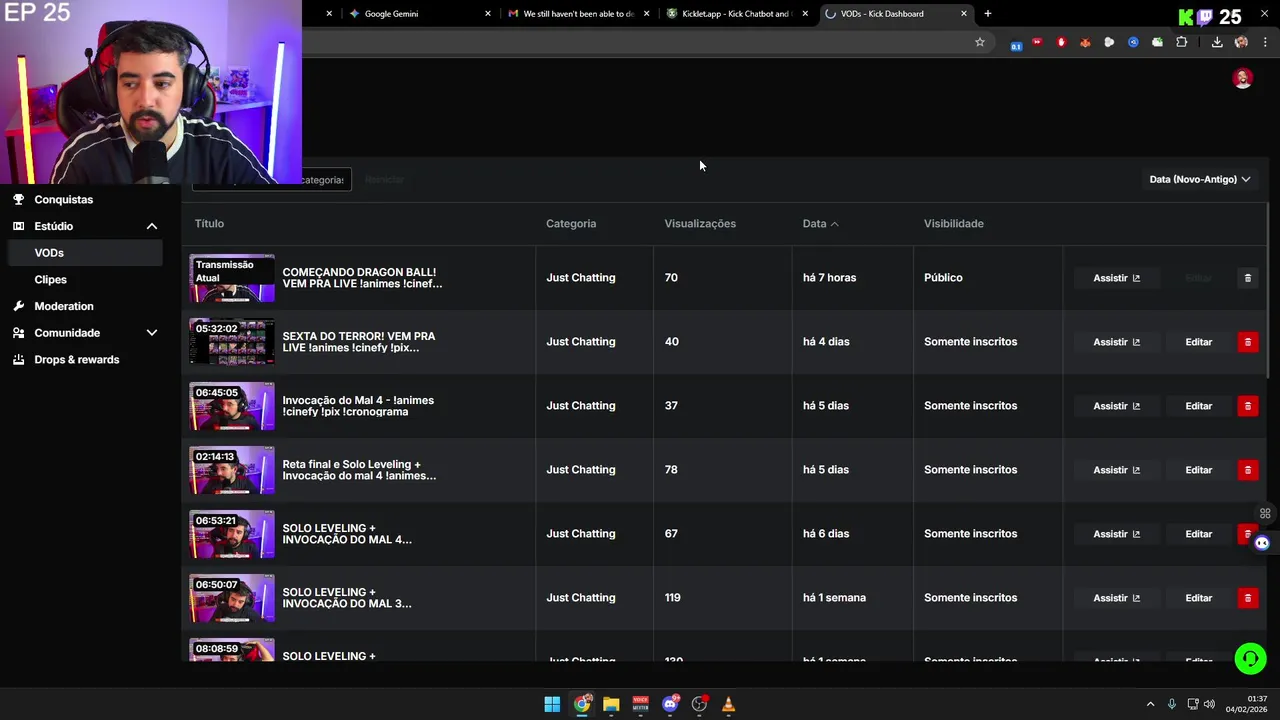This screenshot has width=1280, height=720.
Task: Open Chrome downloads icon
Action: click(x=1217, y=42)
